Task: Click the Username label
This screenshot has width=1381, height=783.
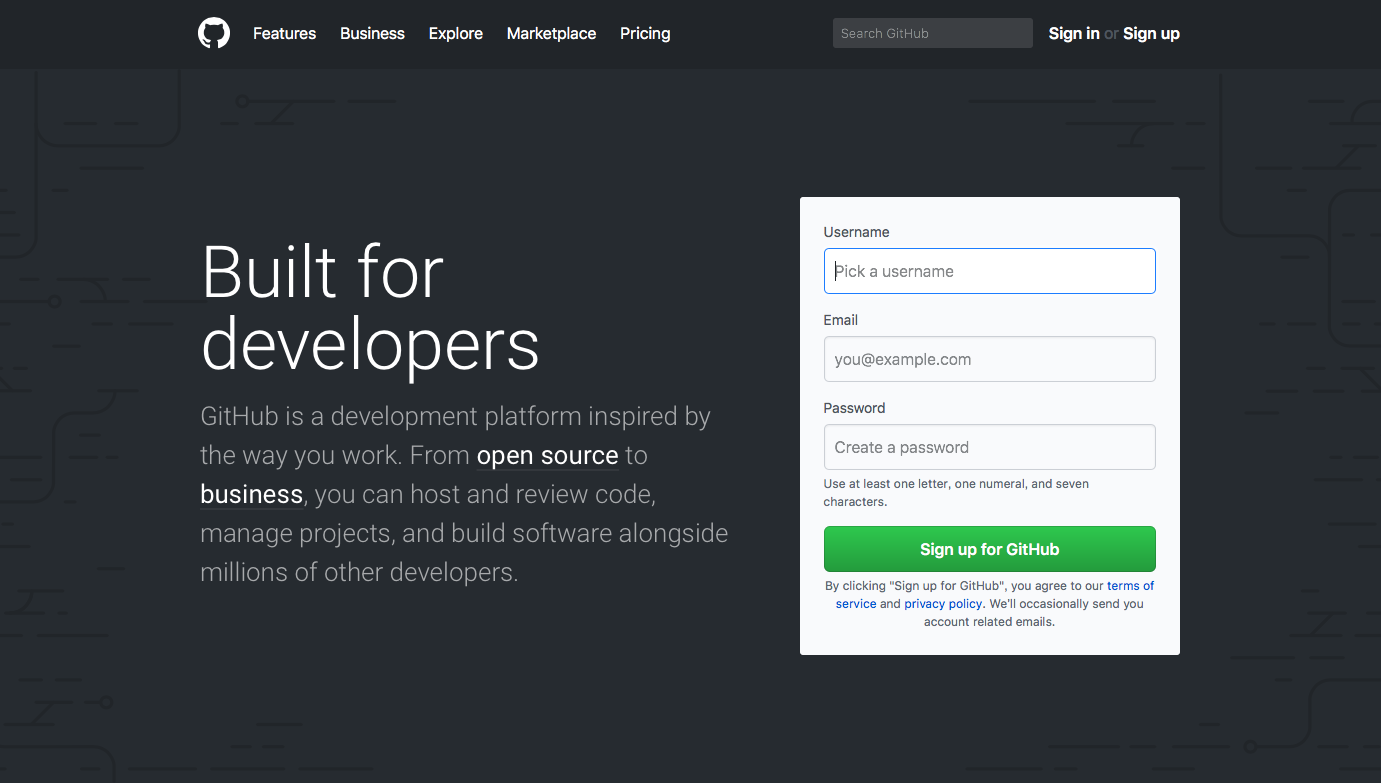Action: click(x=856, y=232)
